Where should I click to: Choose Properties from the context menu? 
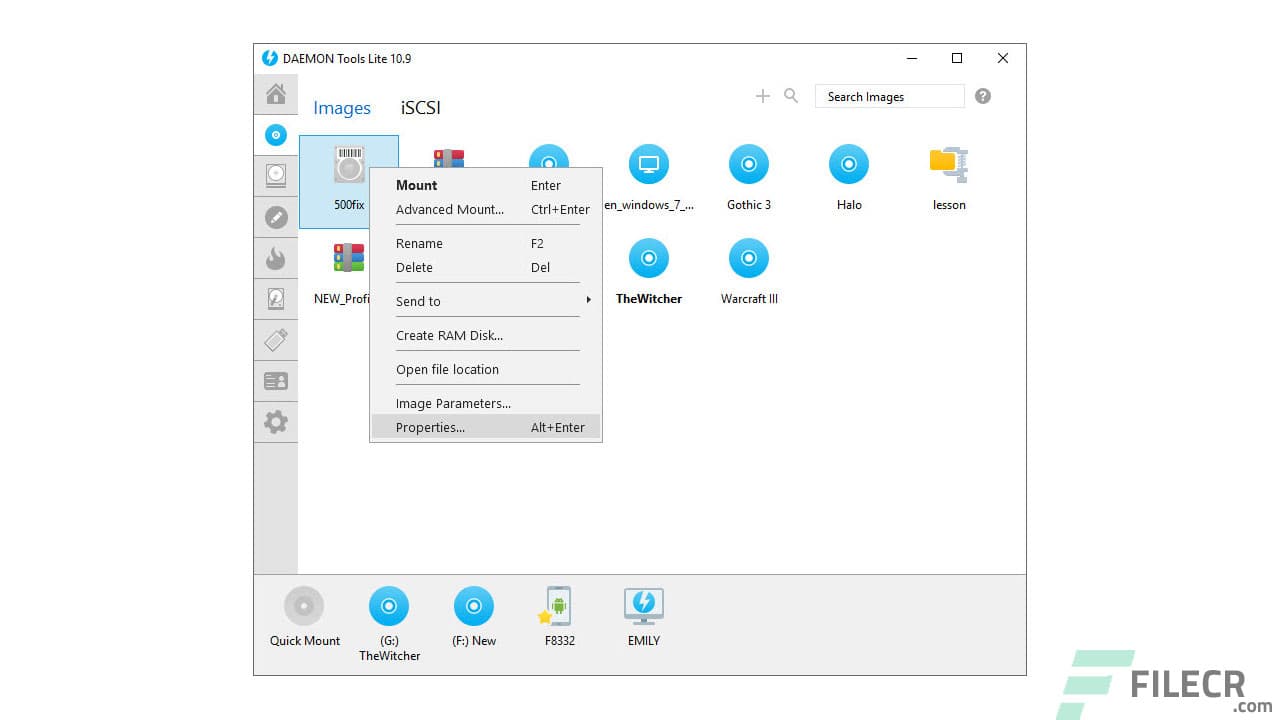pos(430,427)
